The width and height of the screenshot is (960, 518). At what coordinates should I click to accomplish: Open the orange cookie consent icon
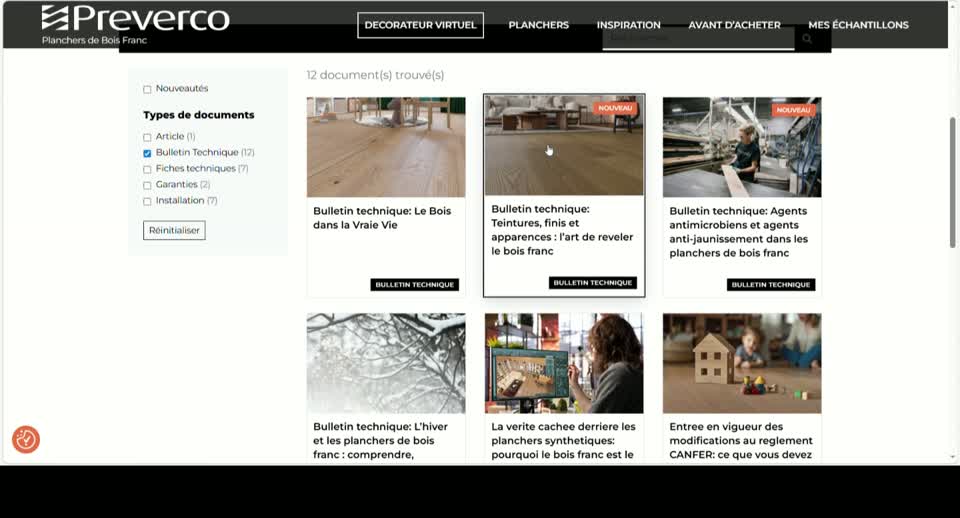click(x=26, y=439)
